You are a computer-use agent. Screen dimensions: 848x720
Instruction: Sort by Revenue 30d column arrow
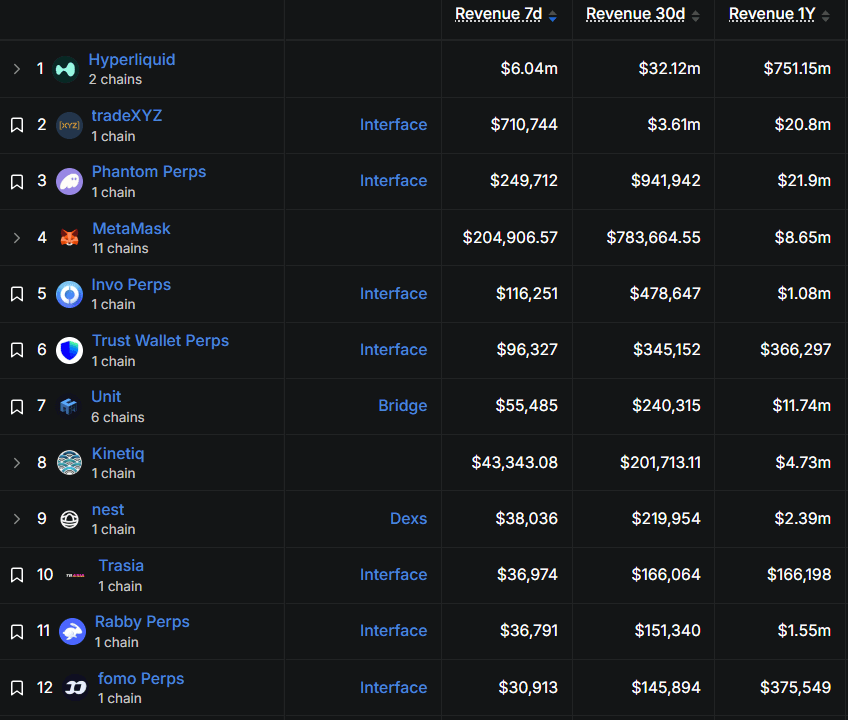coord(695,16)
